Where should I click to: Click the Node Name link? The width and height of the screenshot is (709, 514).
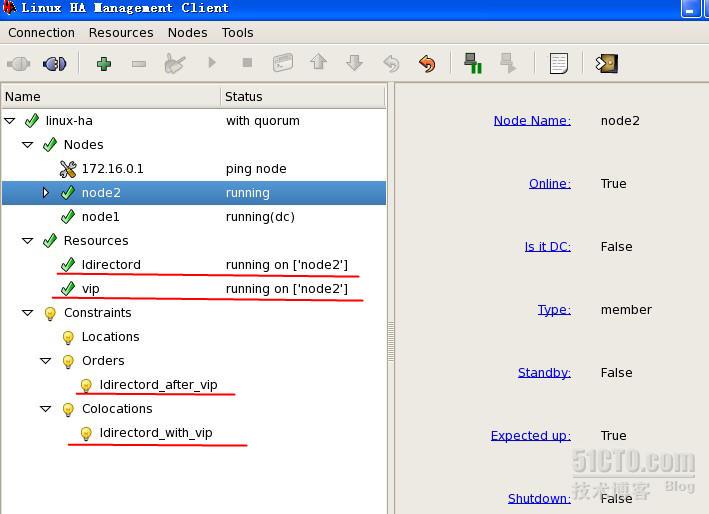pos(532,121)
